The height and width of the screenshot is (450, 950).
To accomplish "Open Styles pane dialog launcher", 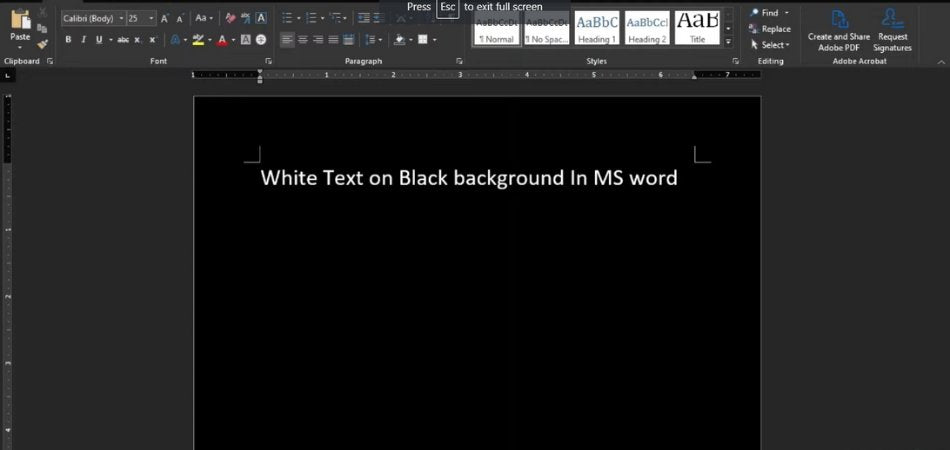I will pyautogui.click(x=736, y=61).
